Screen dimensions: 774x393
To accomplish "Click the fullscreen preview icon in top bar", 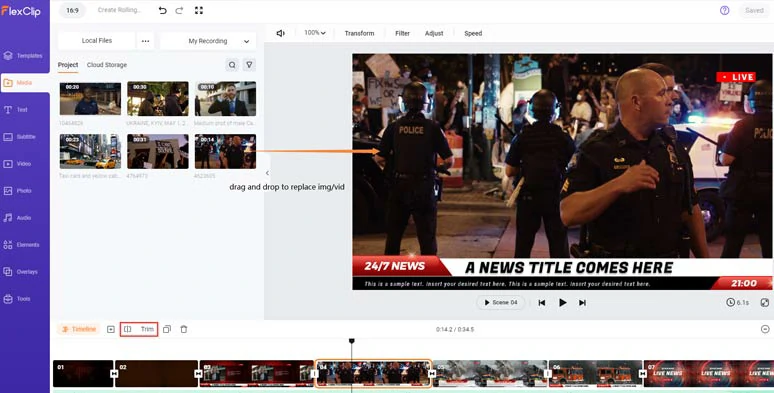I will (x=198, y=10).
